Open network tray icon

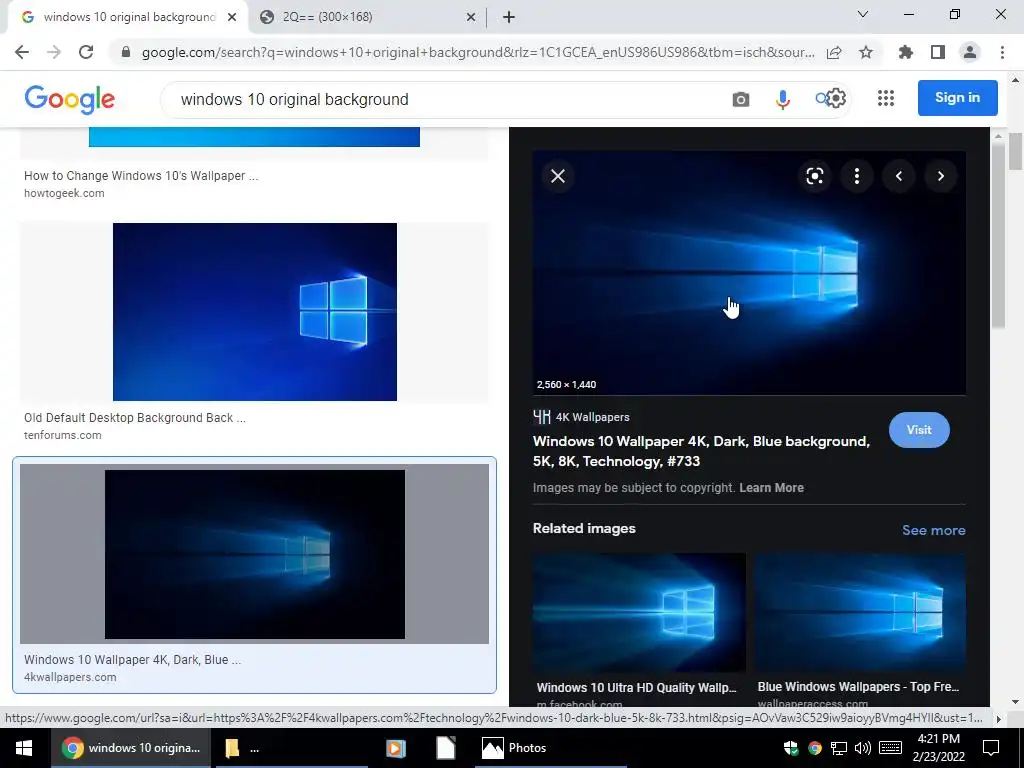839,748
